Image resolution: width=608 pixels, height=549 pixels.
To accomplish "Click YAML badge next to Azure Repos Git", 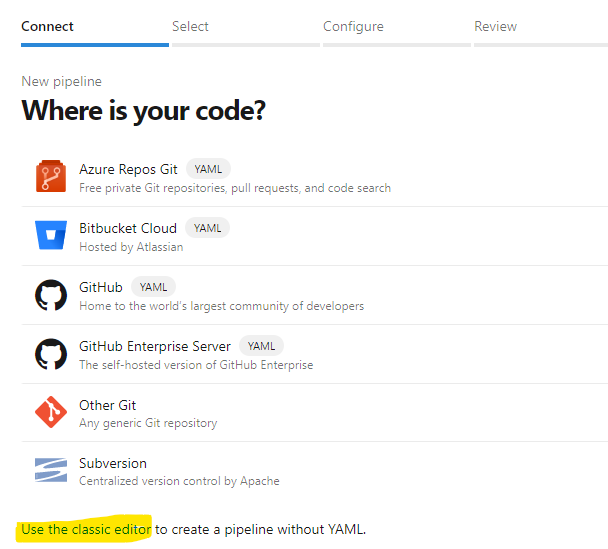I will 208,169.
